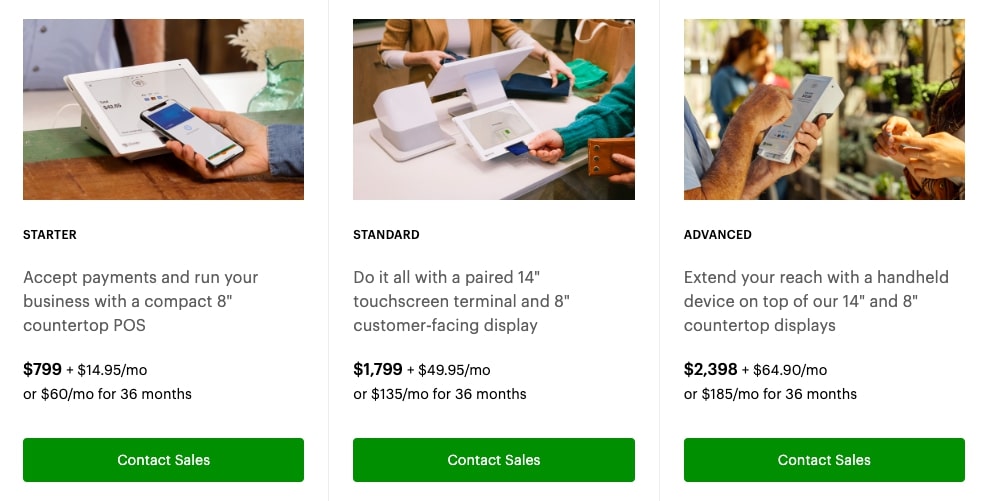This screenshot has height=501, width=988.
Task: Click the compact 8" countertop POS description
Action: pos(141,301)
